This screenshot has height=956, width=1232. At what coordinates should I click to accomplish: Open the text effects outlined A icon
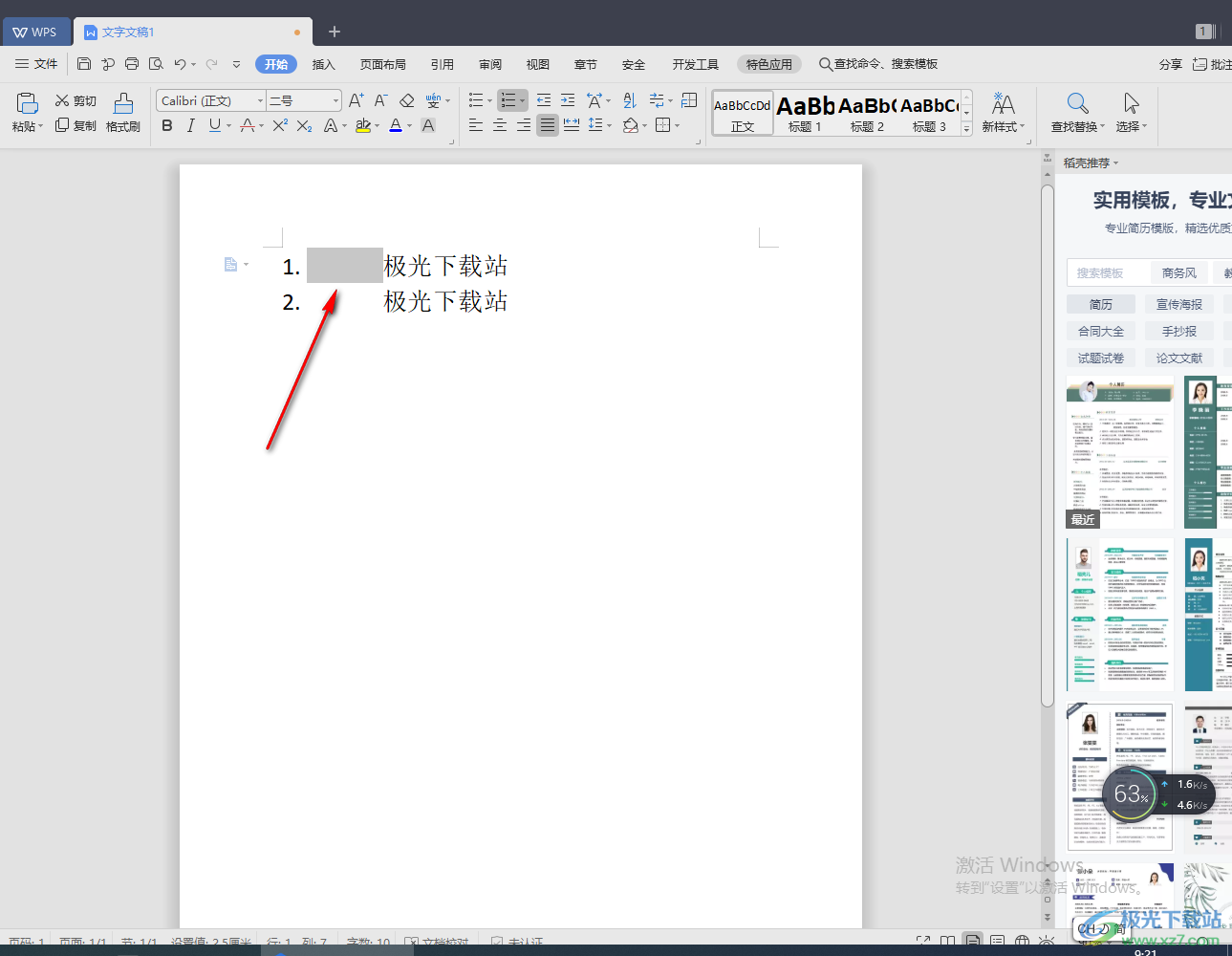[x=331, y=125]
